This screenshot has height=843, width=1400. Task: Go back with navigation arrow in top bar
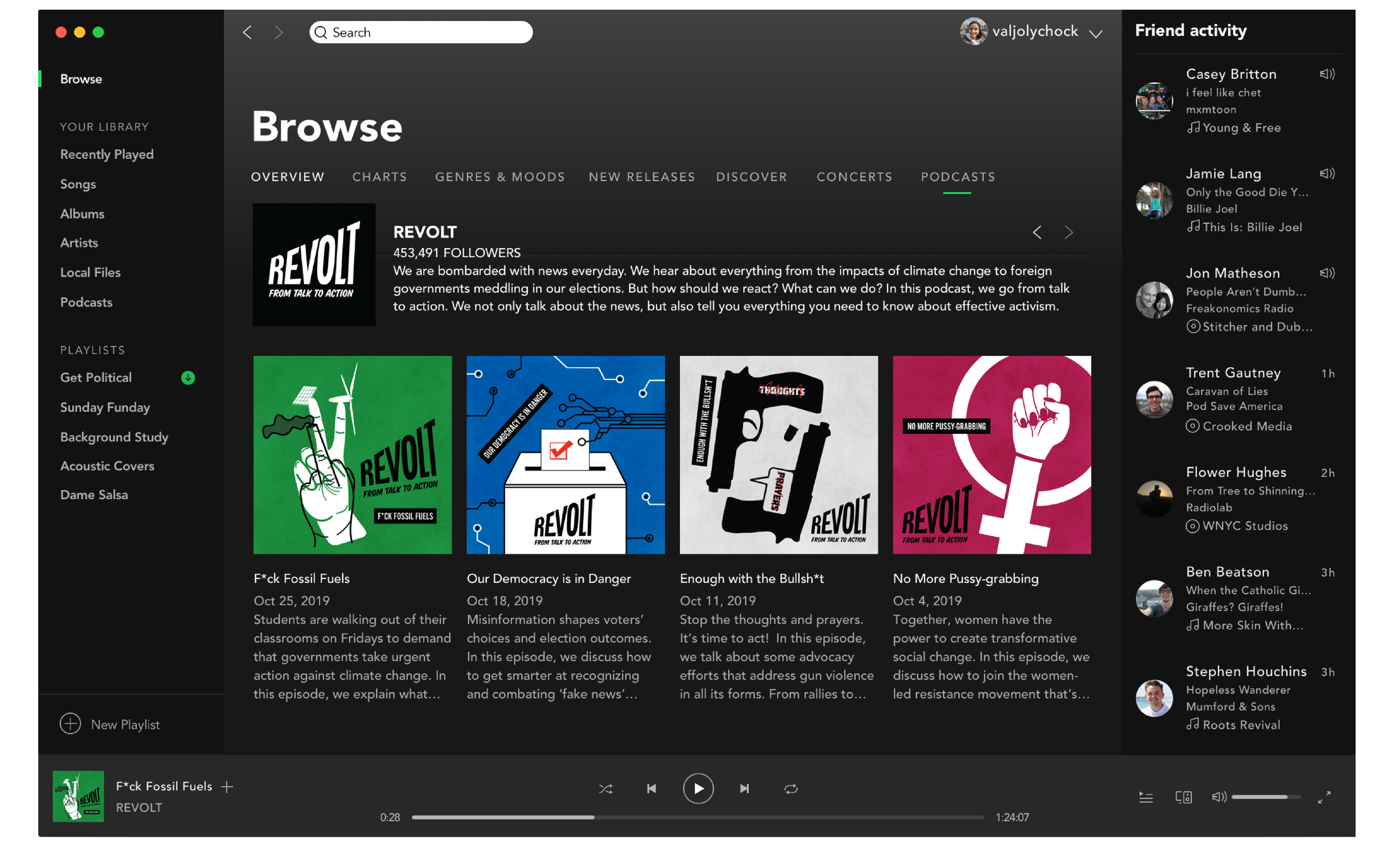(247, 32)
